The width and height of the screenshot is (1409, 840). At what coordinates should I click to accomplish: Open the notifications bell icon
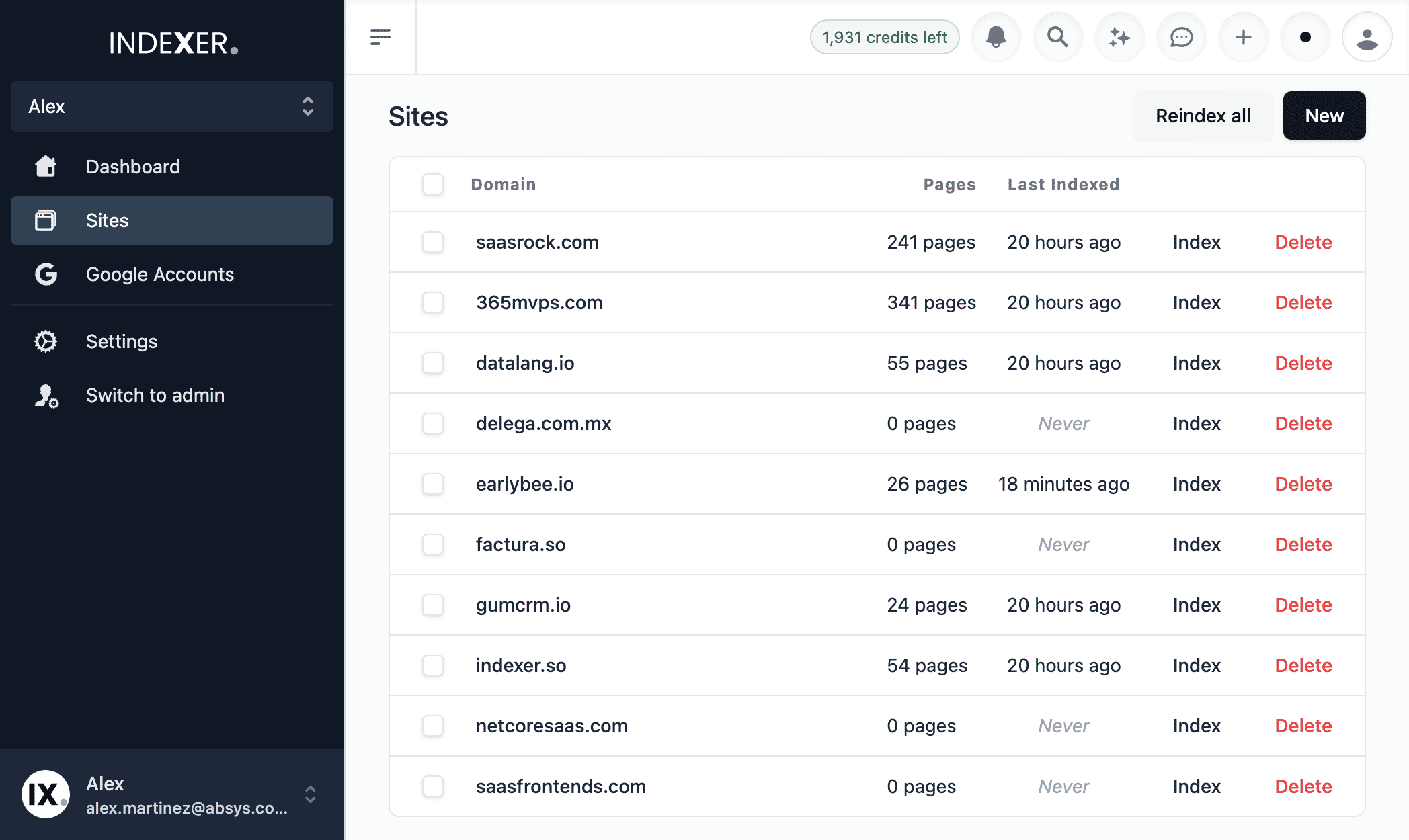(996, 37)
